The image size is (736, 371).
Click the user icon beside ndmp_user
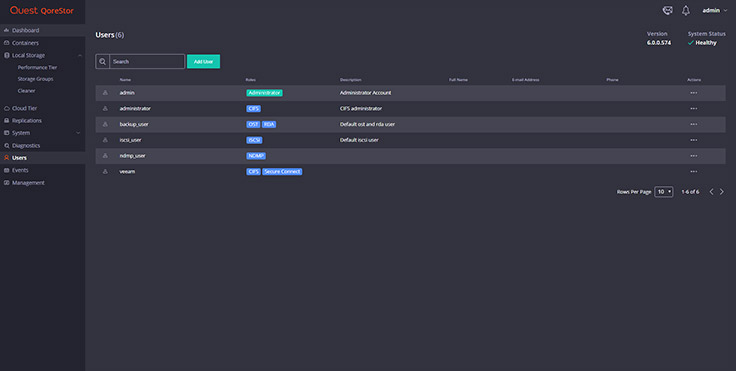click(105, 156)
